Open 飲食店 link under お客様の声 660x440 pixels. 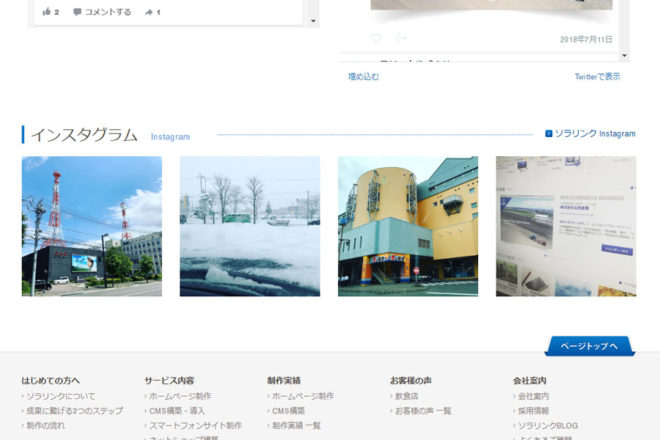tap(407, 396)
